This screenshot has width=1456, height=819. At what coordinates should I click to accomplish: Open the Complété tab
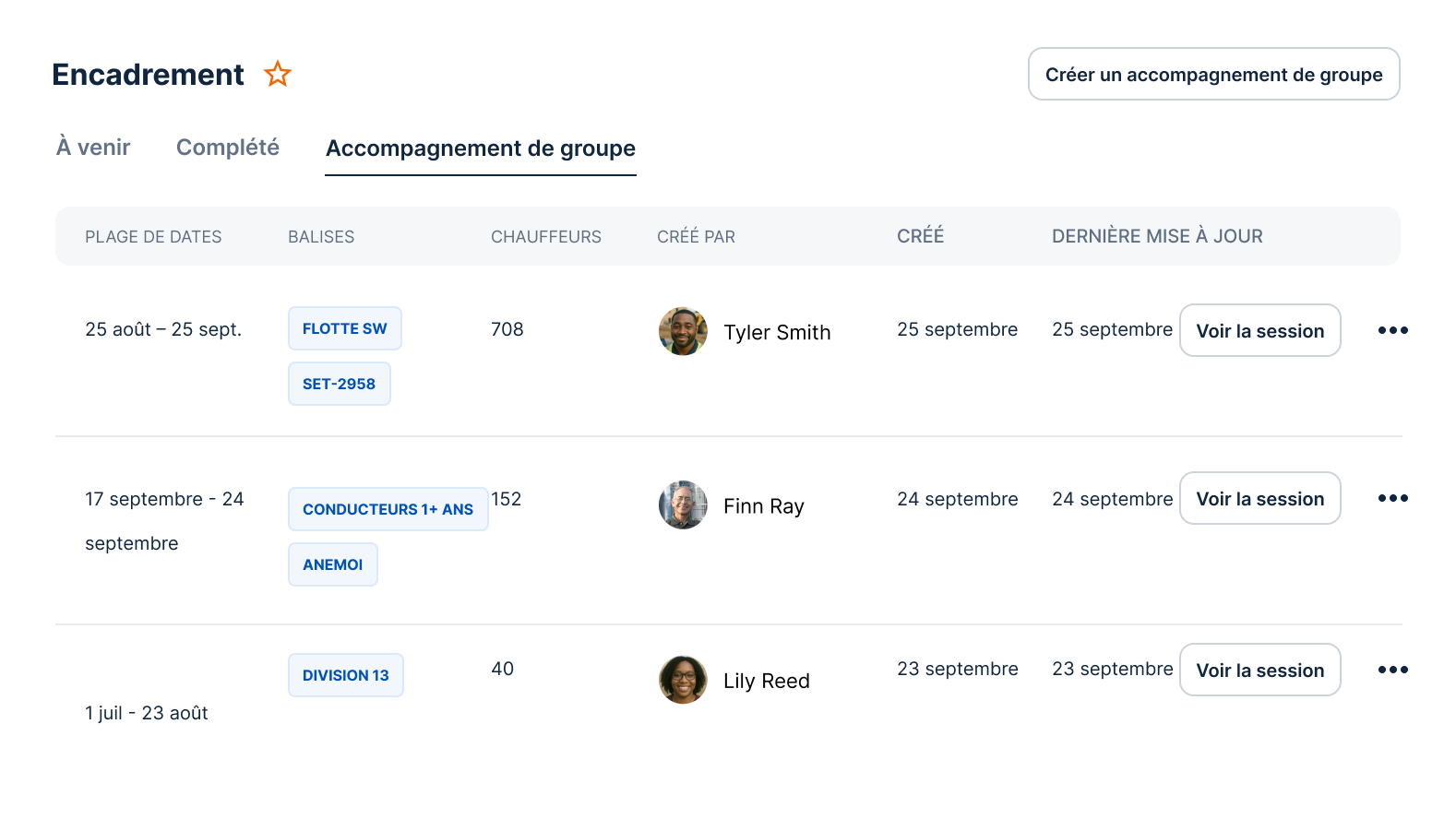tap(228, 148)
